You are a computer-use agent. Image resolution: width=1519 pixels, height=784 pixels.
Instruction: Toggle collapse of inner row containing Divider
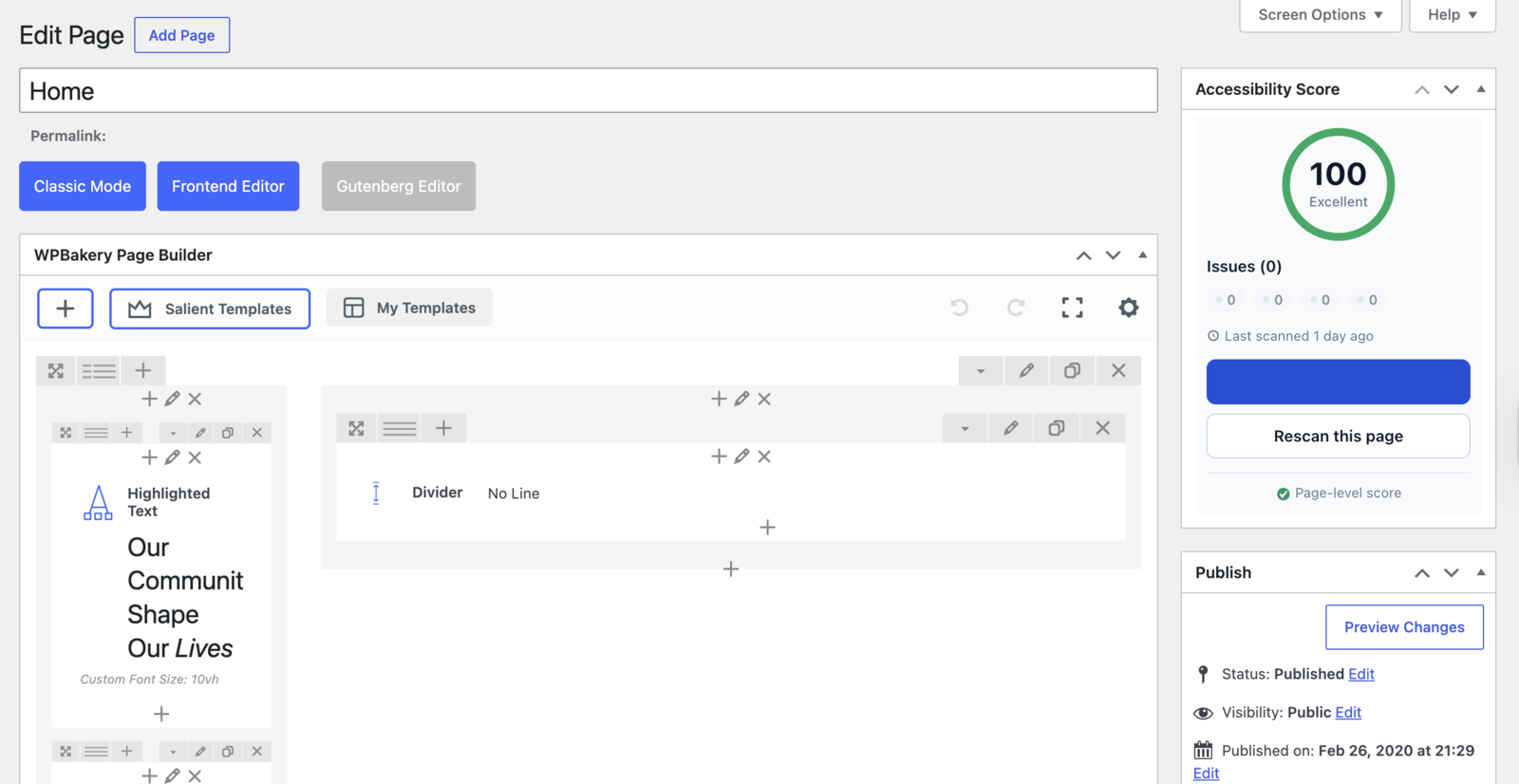click(x=966, y=428)
